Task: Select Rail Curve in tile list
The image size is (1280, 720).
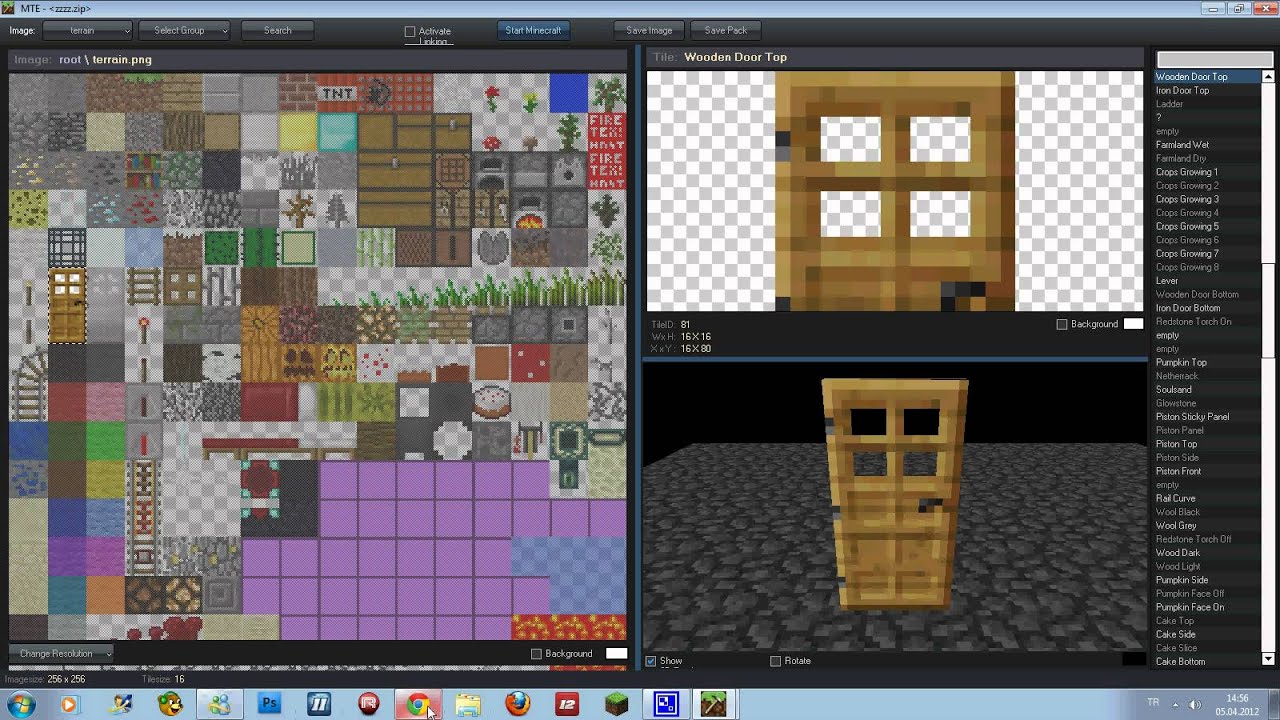Action: click(1208, 499)
